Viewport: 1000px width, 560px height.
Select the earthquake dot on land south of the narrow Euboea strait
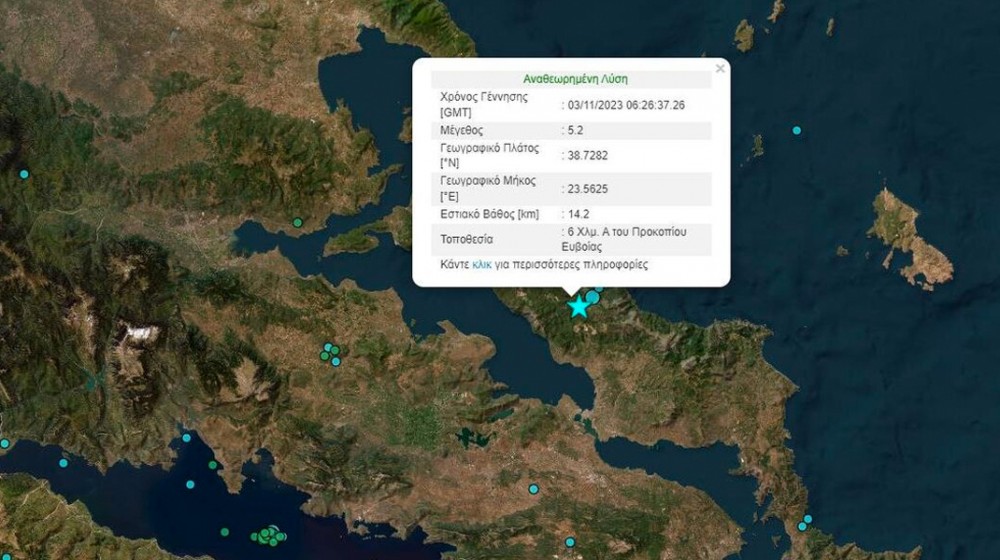(533, 489)
